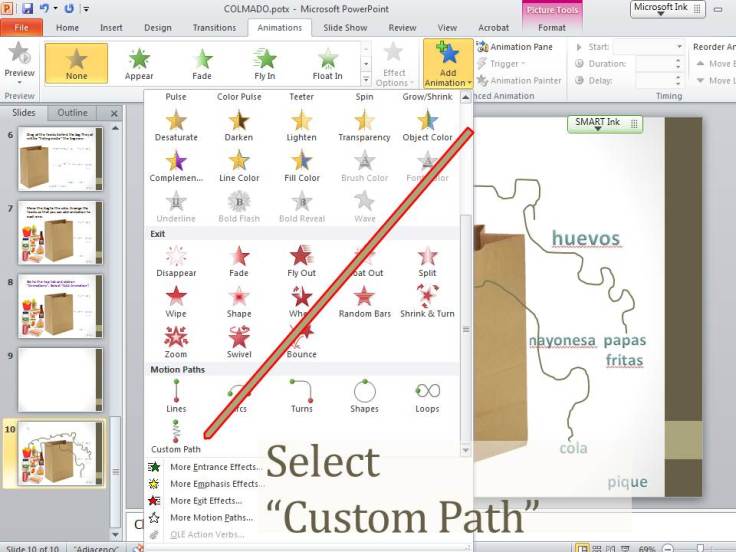Close the Slides/Outline pane

(x=114, y=113)
